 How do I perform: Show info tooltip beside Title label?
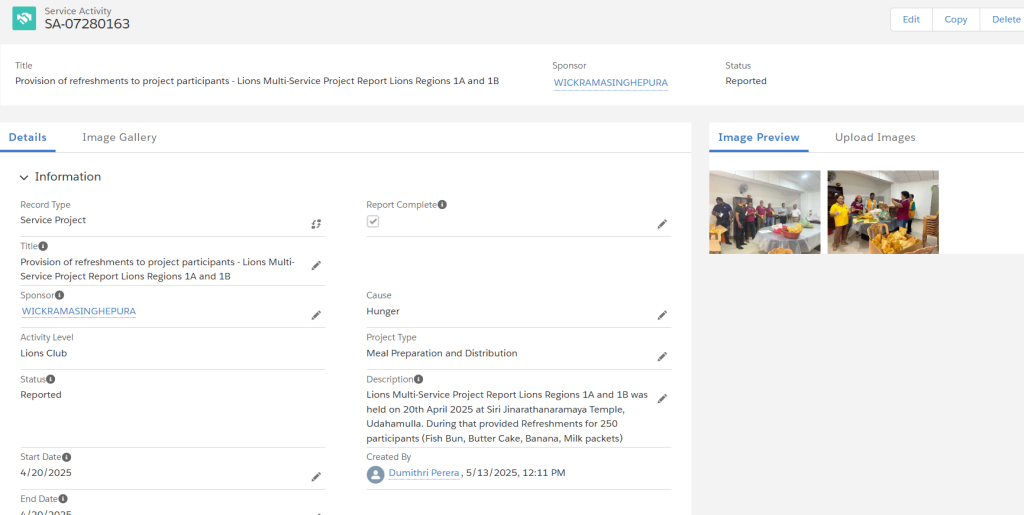pos(43,246)
